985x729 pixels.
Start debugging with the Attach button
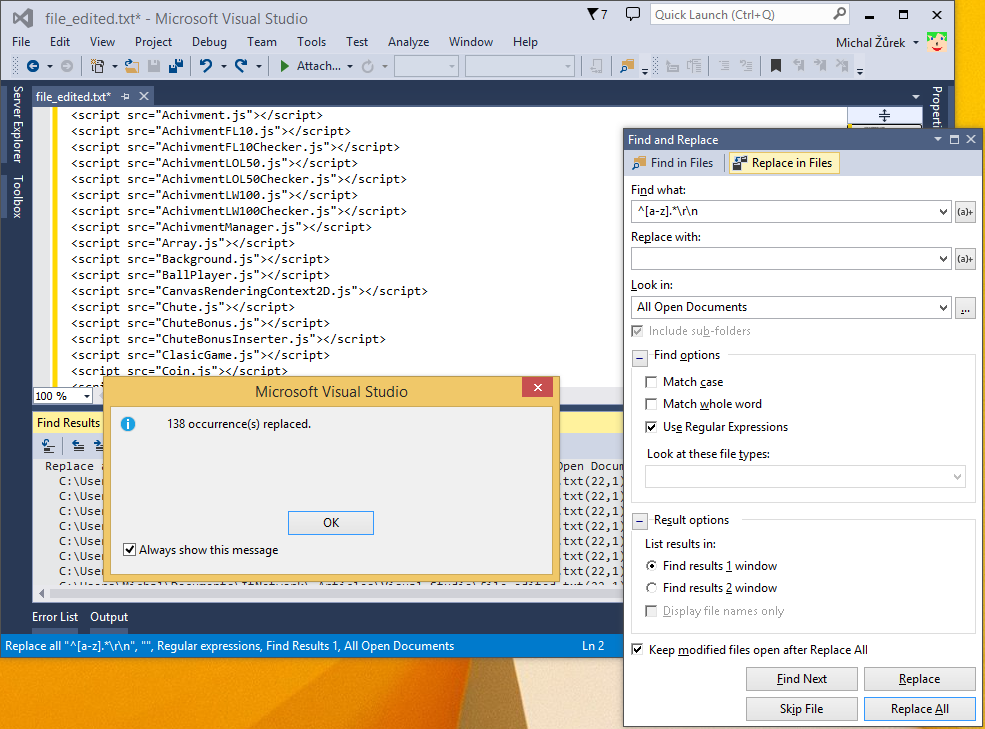tap(314, 67)
